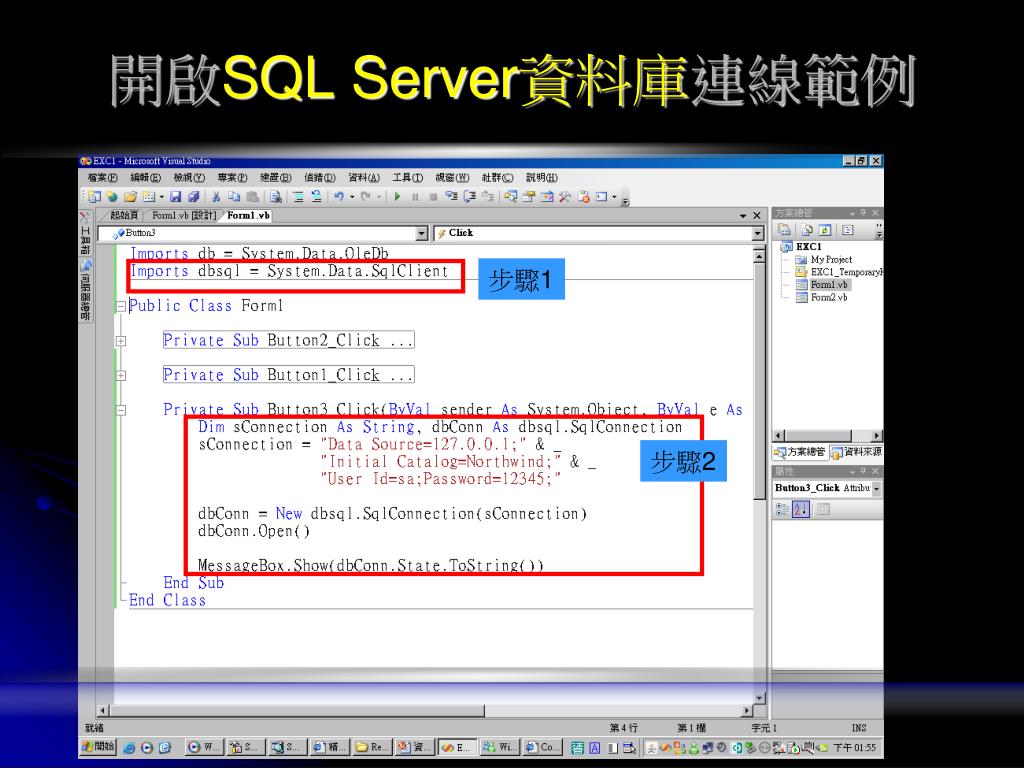Click the Toolbox wrench icon in toolbar
1024x768 pixels.
pos(565,197)
